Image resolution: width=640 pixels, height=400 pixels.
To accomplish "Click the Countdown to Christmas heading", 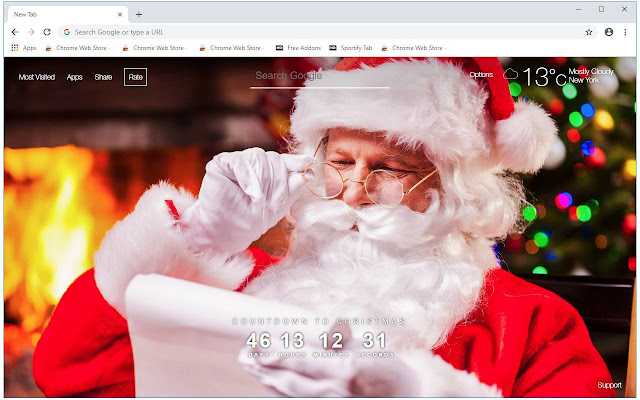I will [319, 321].
